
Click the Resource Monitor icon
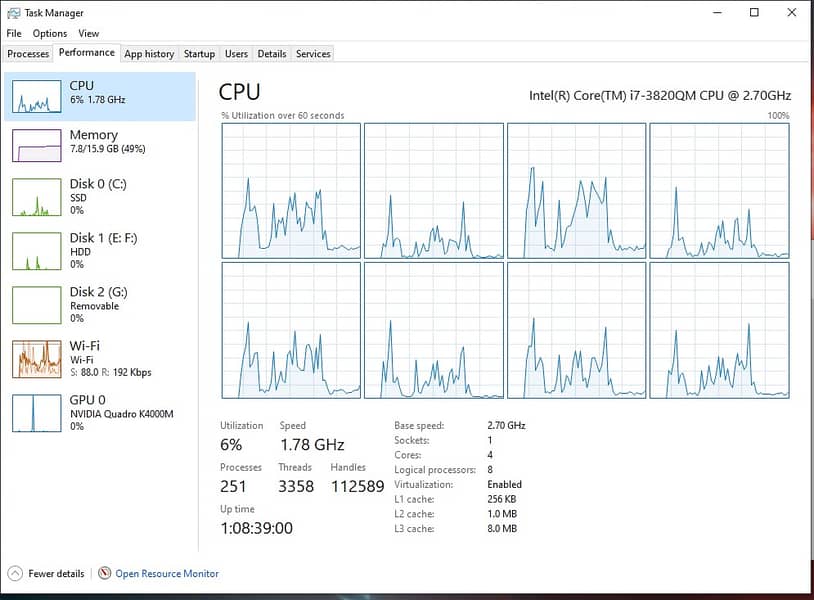(x=105, y=574)
